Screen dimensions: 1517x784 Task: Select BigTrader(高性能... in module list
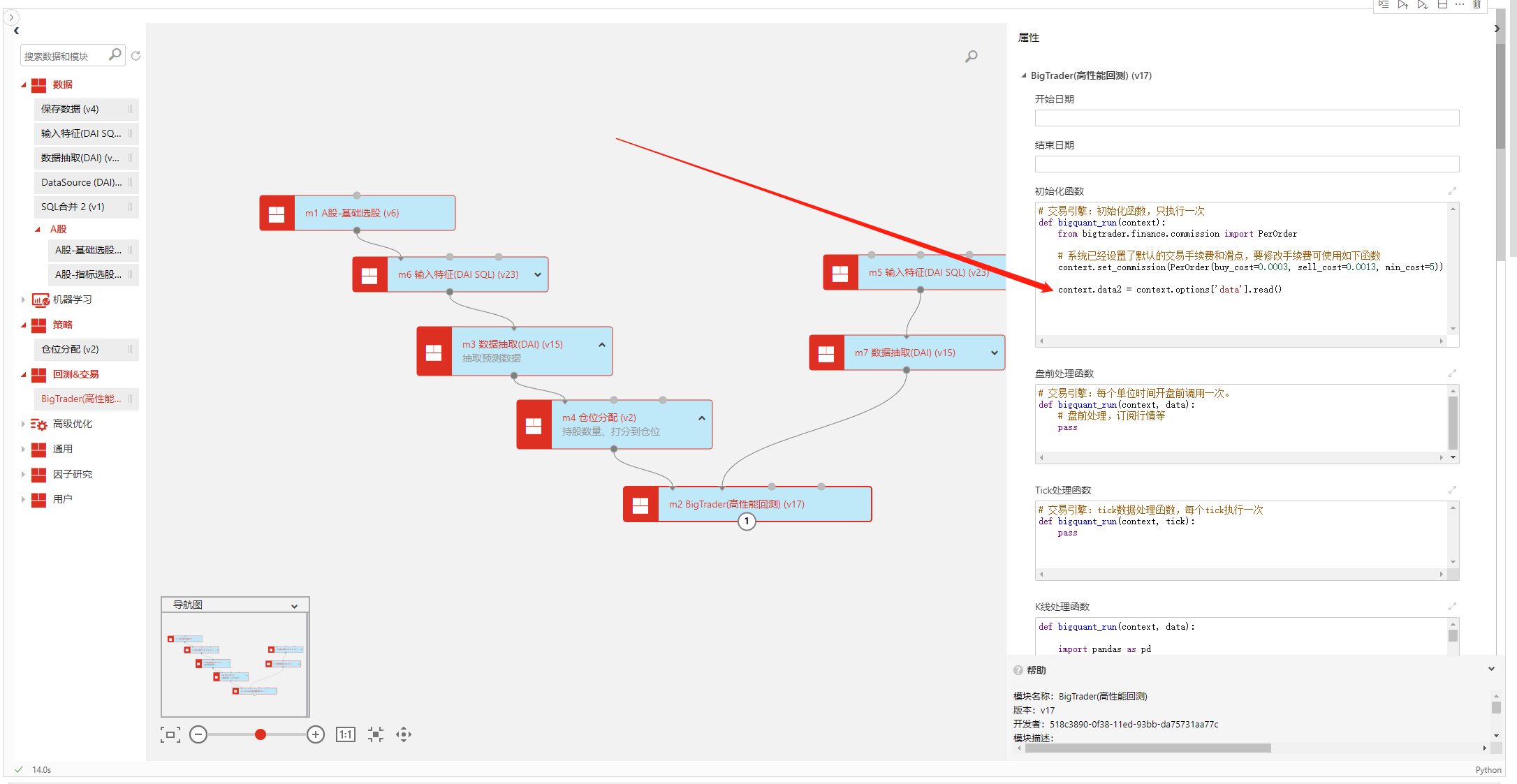click(x=81, y=399)
